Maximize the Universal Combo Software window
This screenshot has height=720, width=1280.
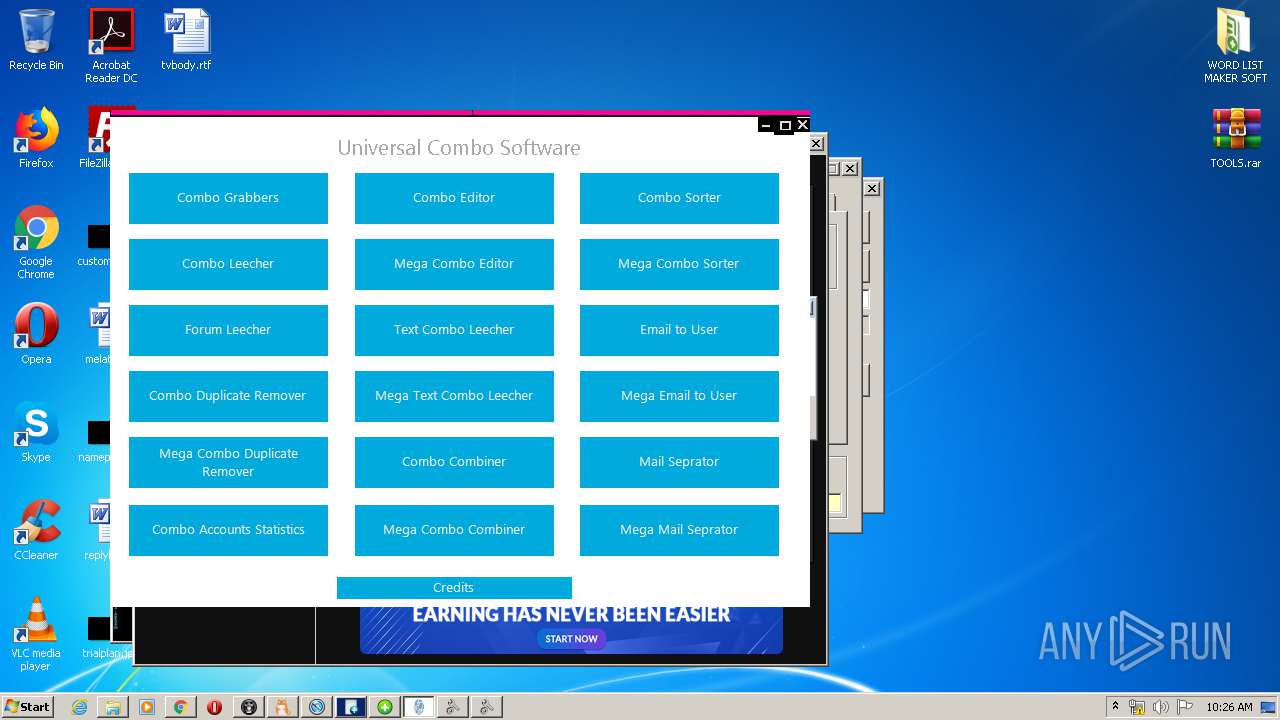pos(785,125)
